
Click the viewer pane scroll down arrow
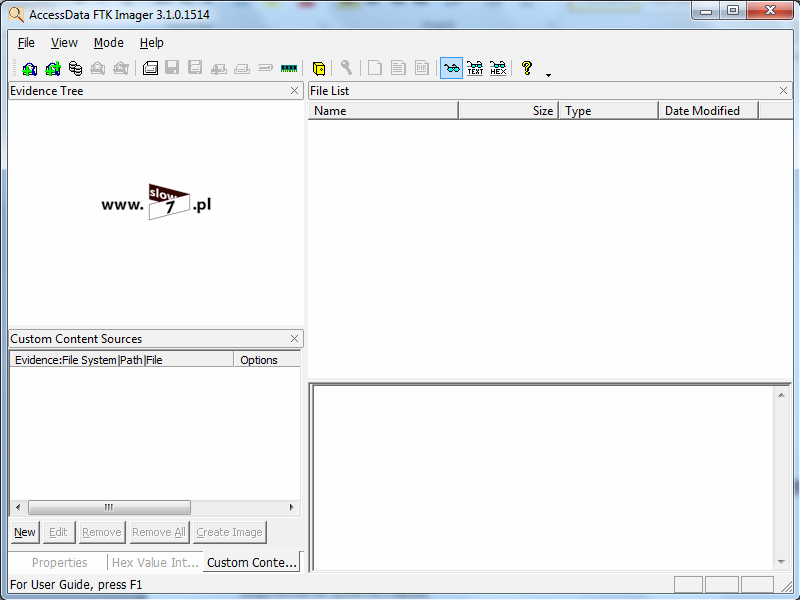tap(781, 562)
